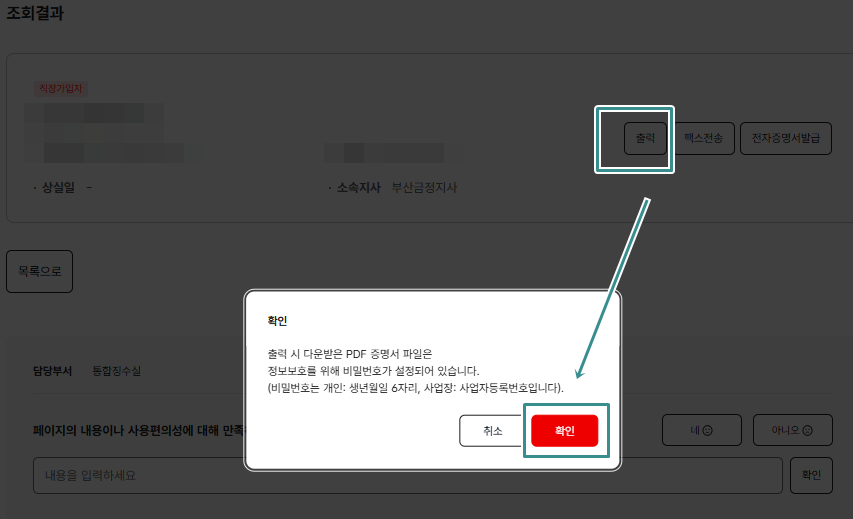The width and height of the screenshot is (853, 519).
Task: Select the 소속지사 label
Action: 358,188
